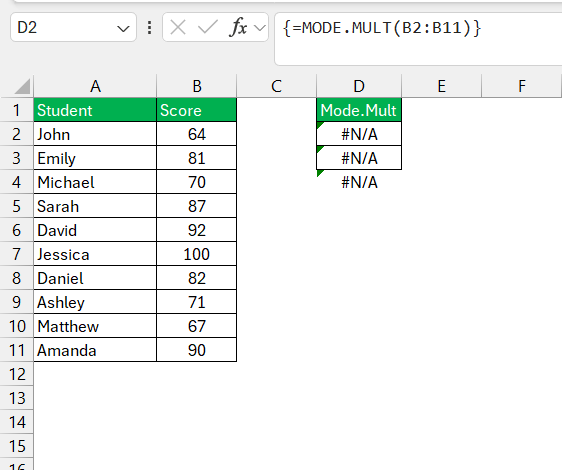Screen dimensions: 562x470
Task: Select row 8 header
Action: (x=16, y=278)
